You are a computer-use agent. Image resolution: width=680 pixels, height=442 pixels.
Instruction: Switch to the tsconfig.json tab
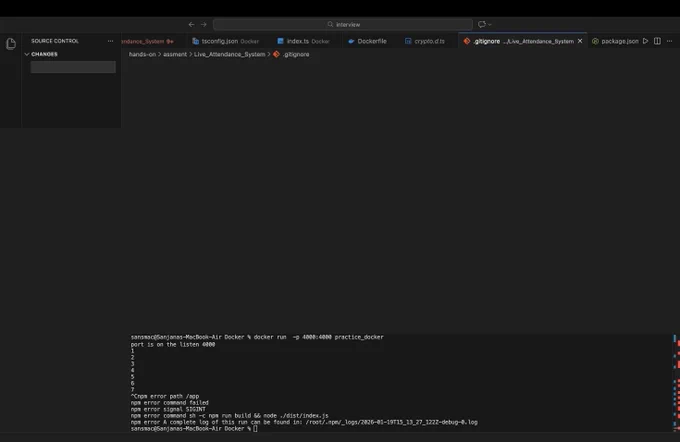(x=226, y=41)
